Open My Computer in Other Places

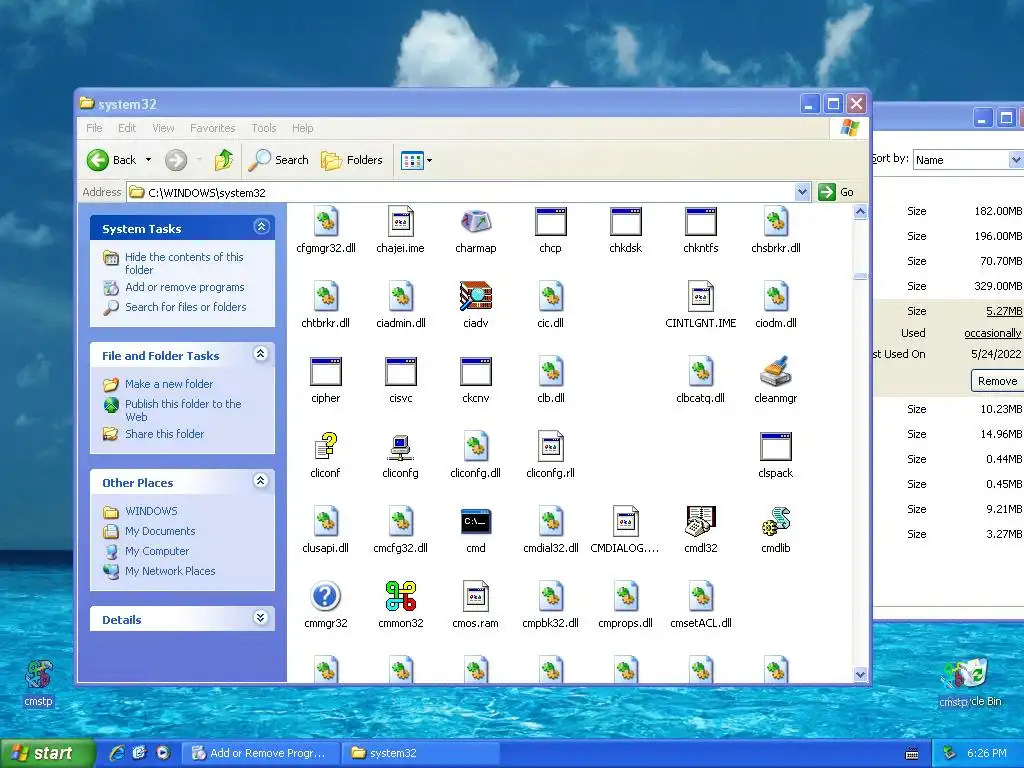[157, 551]
